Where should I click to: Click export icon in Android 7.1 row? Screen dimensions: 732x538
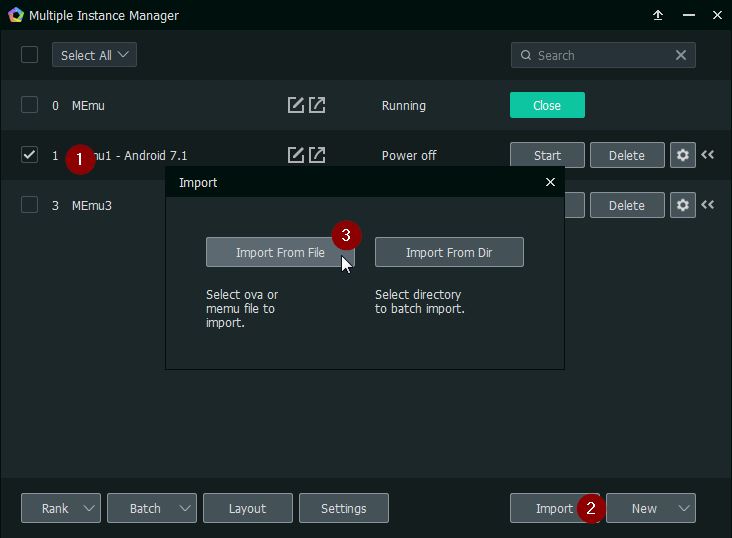point(317,155)
